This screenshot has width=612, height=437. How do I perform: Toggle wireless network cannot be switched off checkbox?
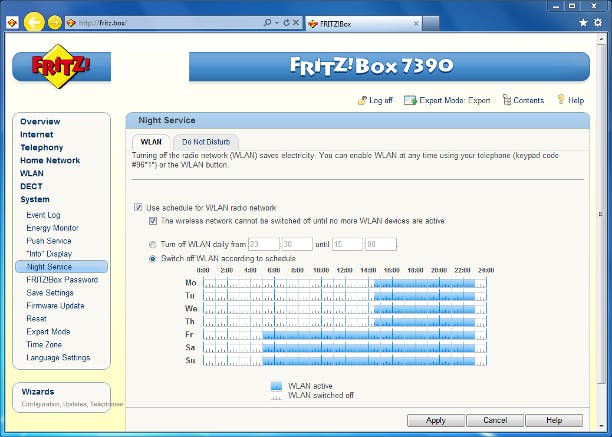[x=153, y=221]
